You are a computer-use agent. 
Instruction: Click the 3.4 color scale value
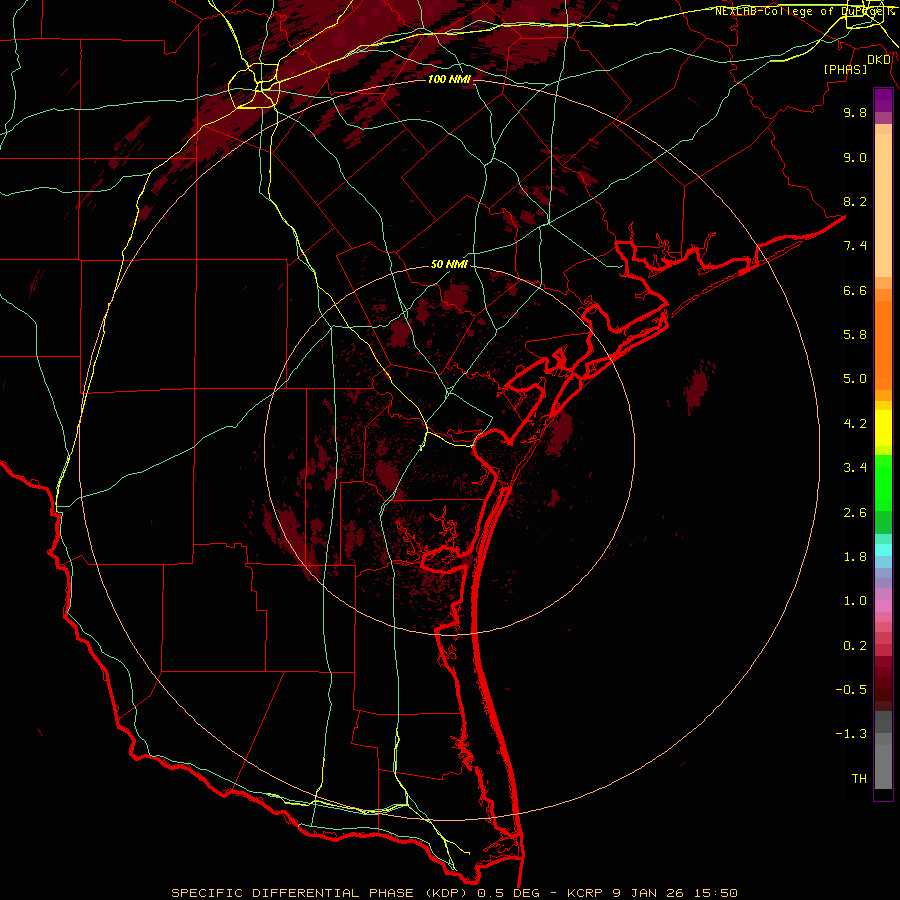tap(855, 468)
